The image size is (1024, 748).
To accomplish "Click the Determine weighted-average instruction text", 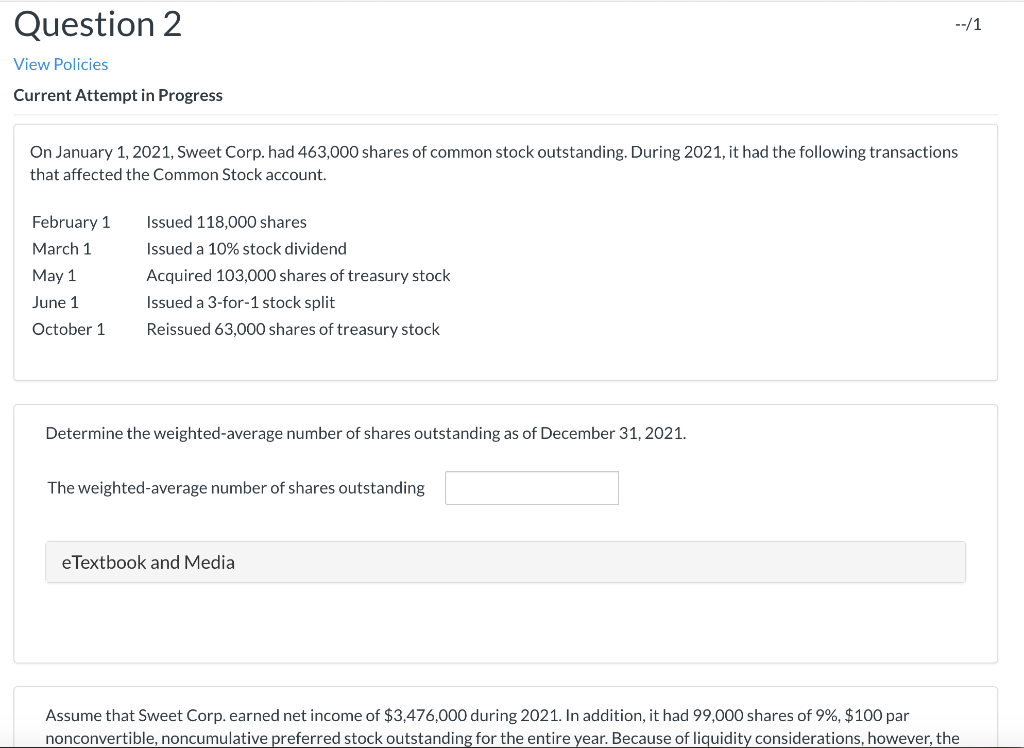I will (365, 433).
